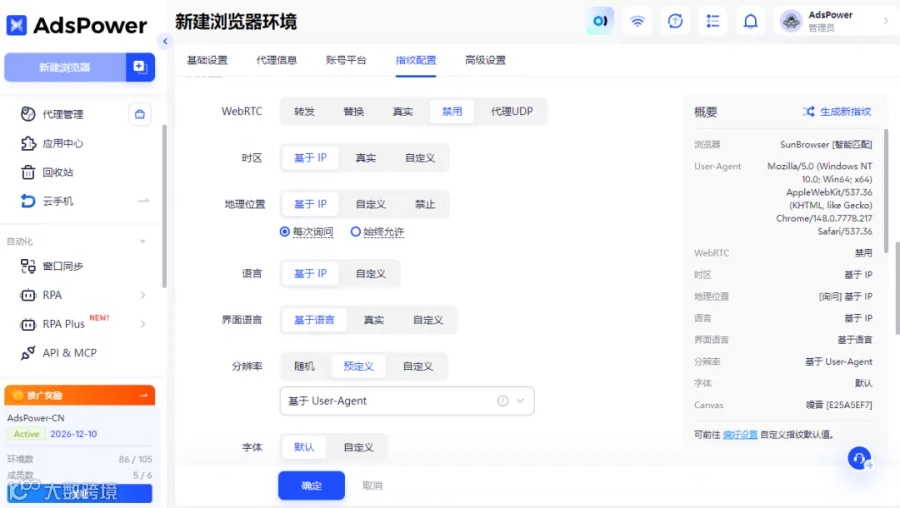Image resolution: width=900 pixels, height=508 pixels.
Task: Click the left sidebar scrollbar
Action: 165,205
